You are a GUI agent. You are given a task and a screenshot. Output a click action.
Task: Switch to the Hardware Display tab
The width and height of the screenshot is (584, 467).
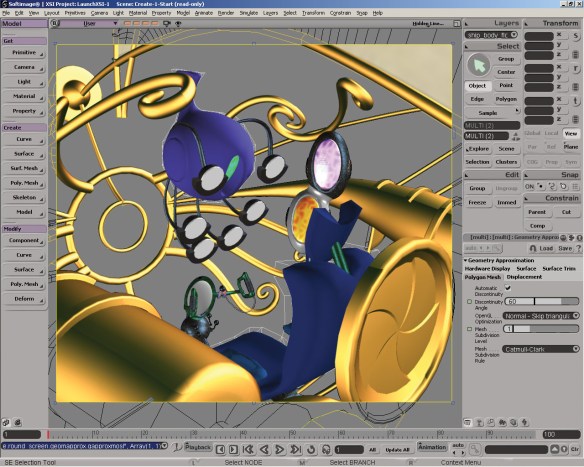[x=487, y=269]
